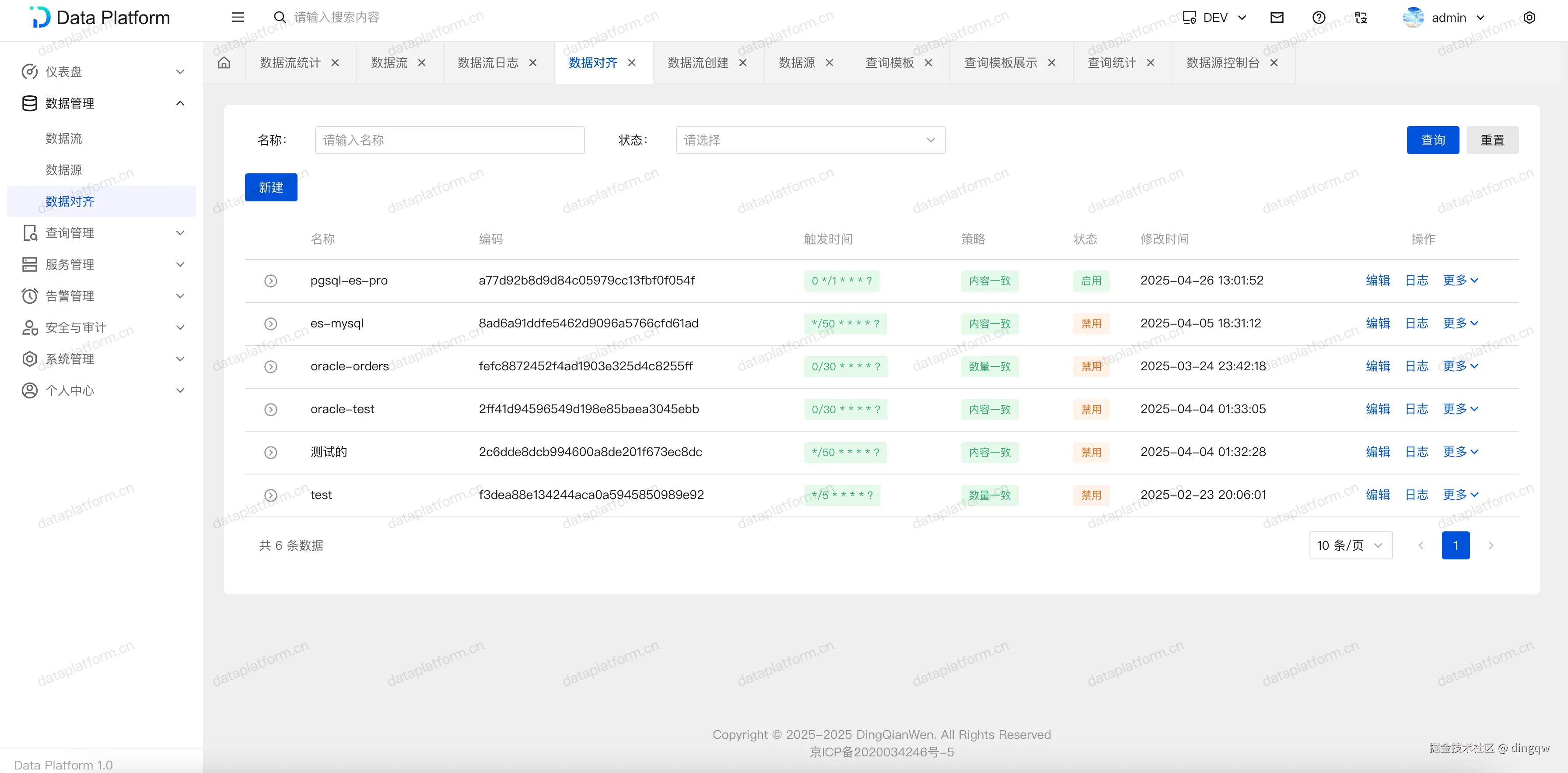The height and width of the screenshot is (773, 1568).
Task: Open the DEV environment dropdown
Action: click(x=1215, y=18)
